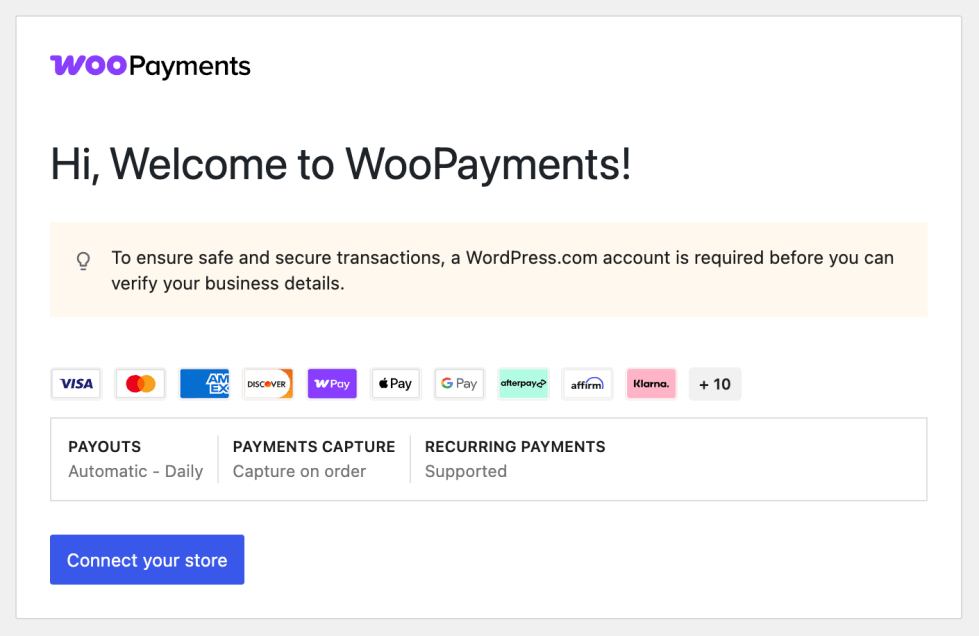979x636 pixels.
Task: Select the American Express icon
Action: tap(204, 384)
